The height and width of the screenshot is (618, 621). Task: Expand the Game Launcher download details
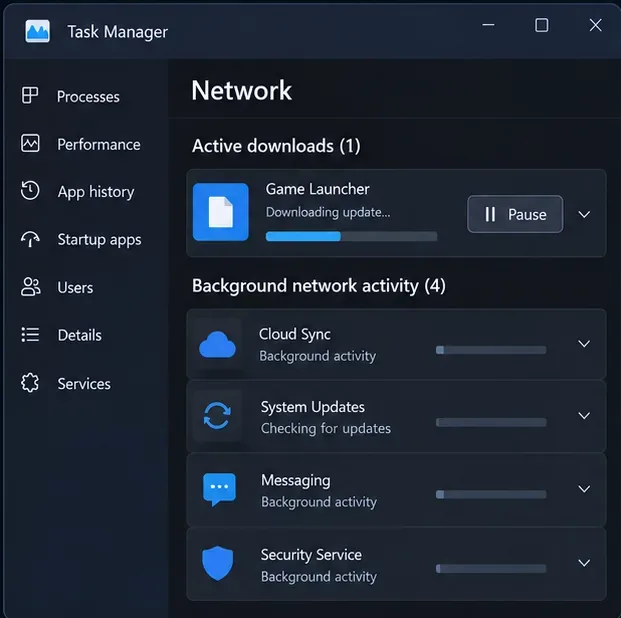(x=584, y=214)
